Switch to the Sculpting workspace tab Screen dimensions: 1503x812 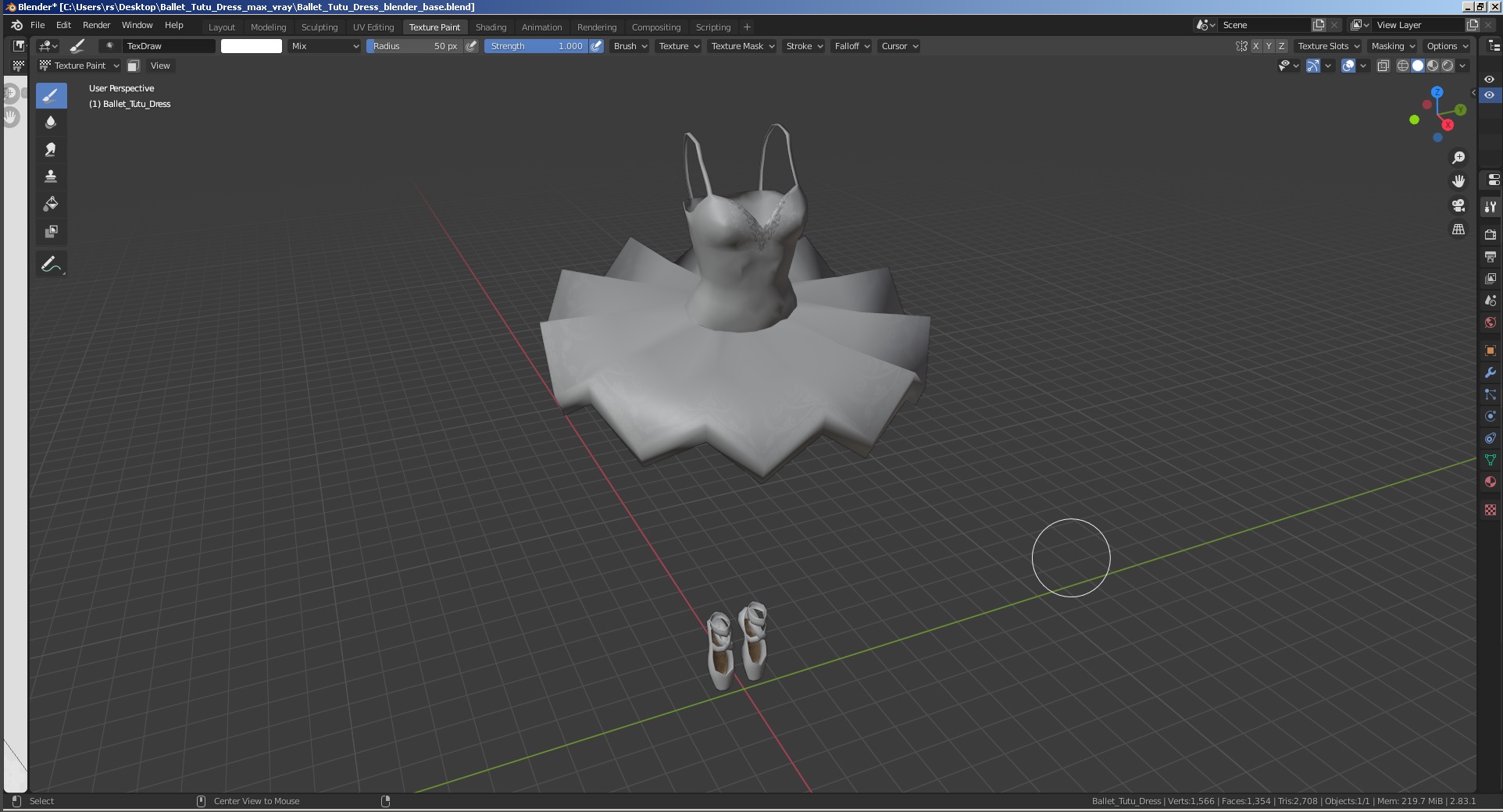click(320, 27)
